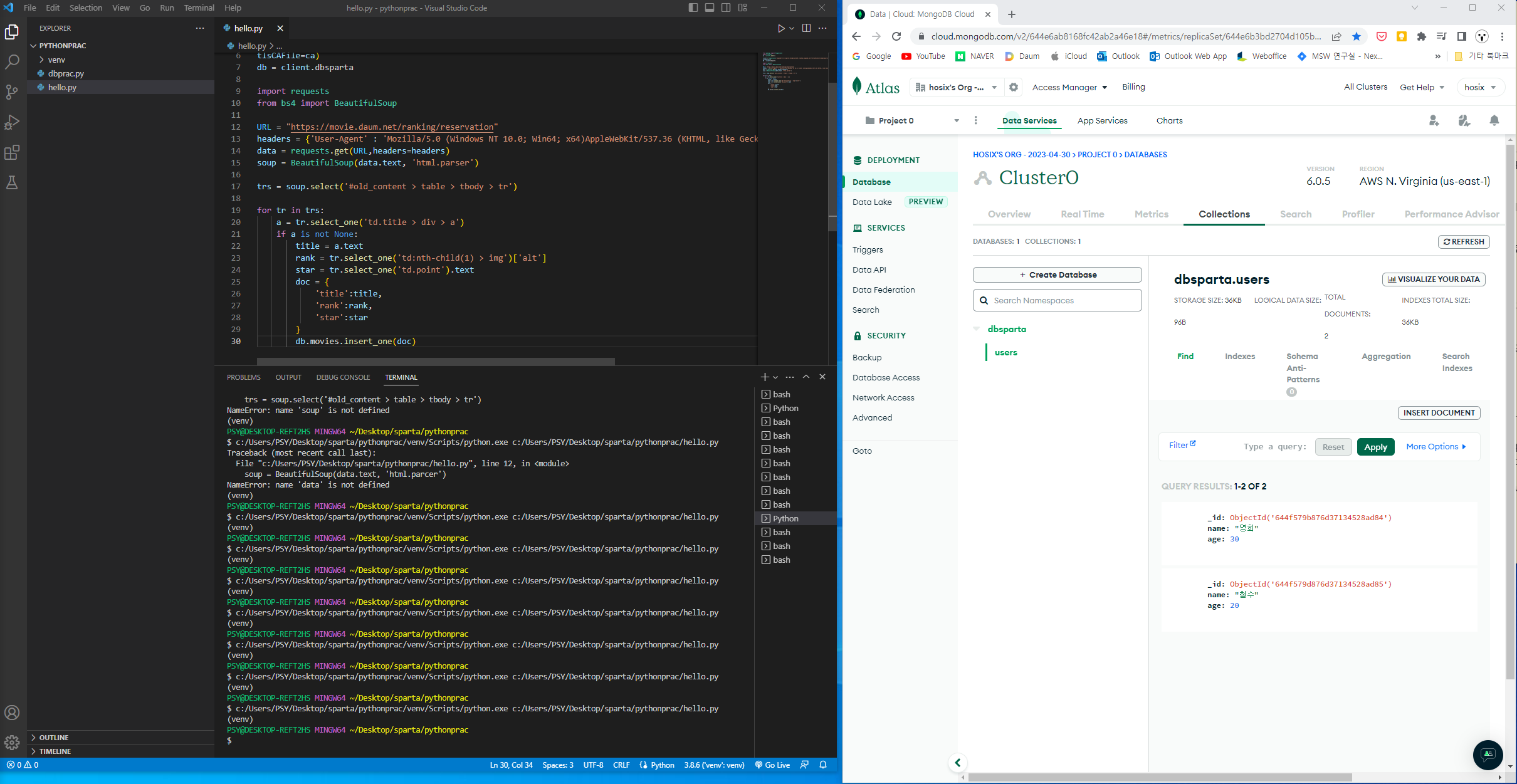This screenshot has height=784, width=1517.
Task: Expand the venv folder
Action: [56, 60]
